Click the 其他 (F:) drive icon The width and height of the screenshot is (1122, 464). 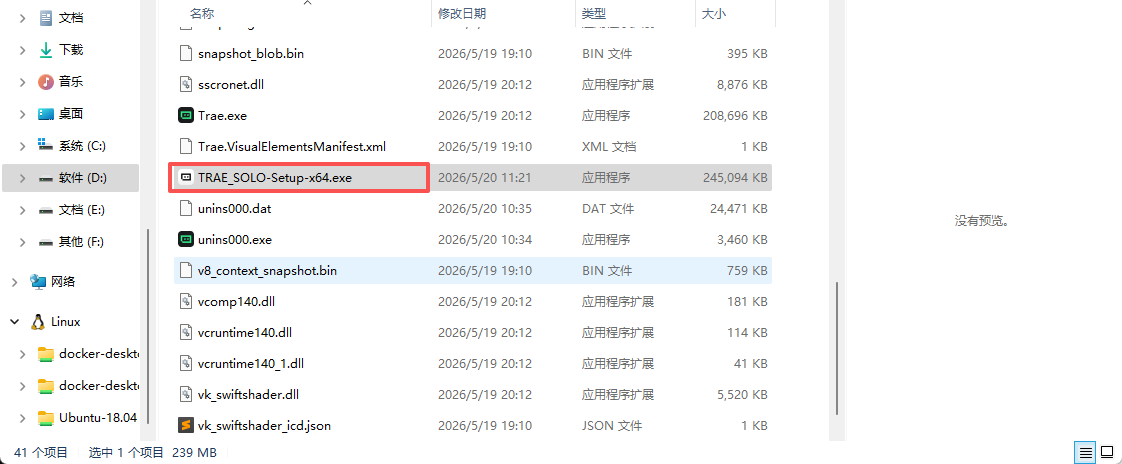pyautogui.click(x=46, y=242)
